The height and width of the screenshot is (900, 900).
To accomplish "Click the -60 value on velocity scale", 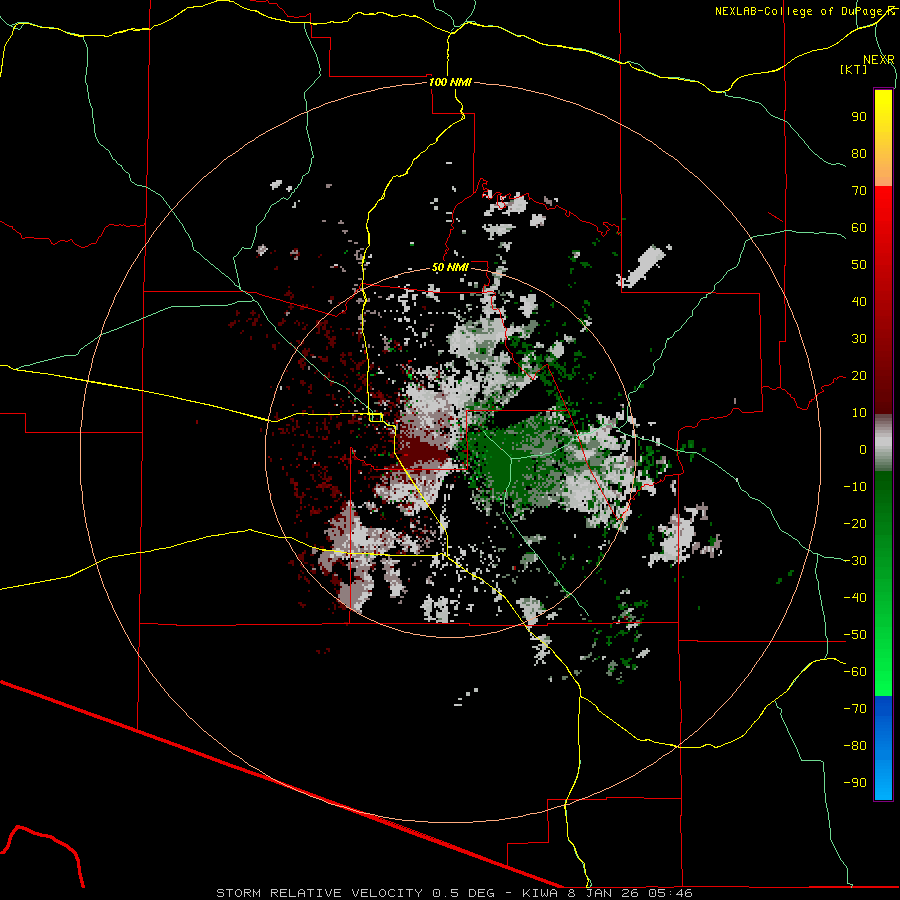I will click(855, 672).
